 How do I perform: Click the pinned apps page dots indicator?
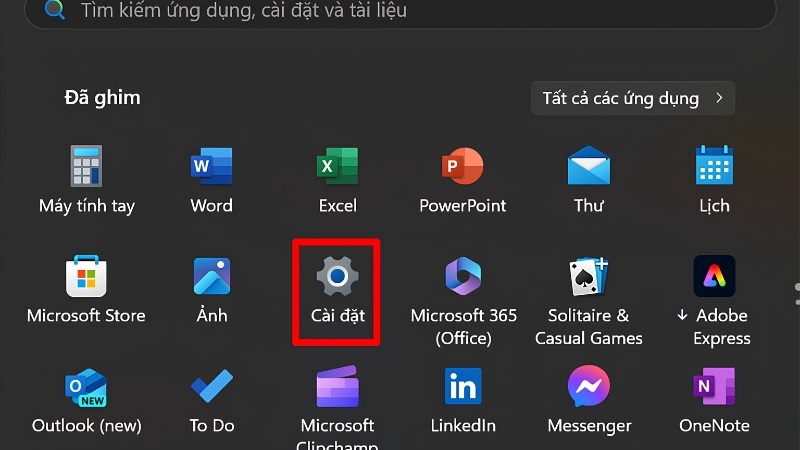point(797,295)
